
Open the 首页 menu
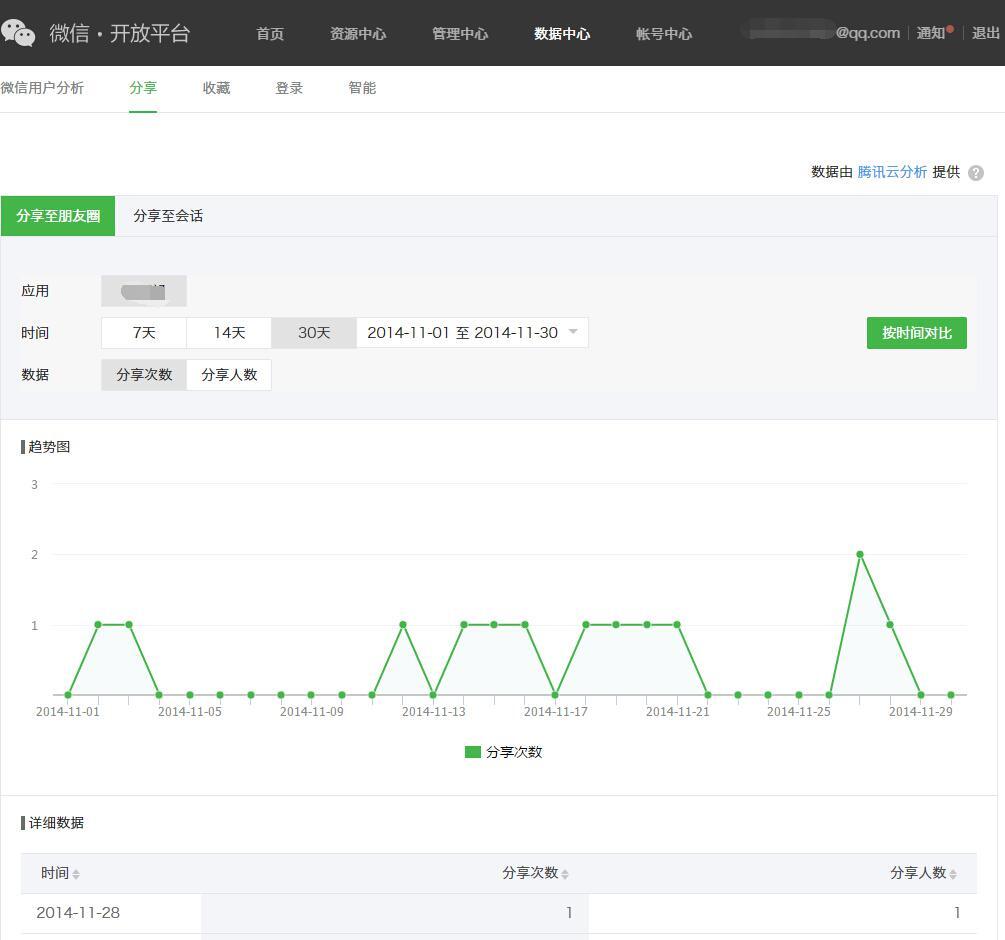click(270, 33)
